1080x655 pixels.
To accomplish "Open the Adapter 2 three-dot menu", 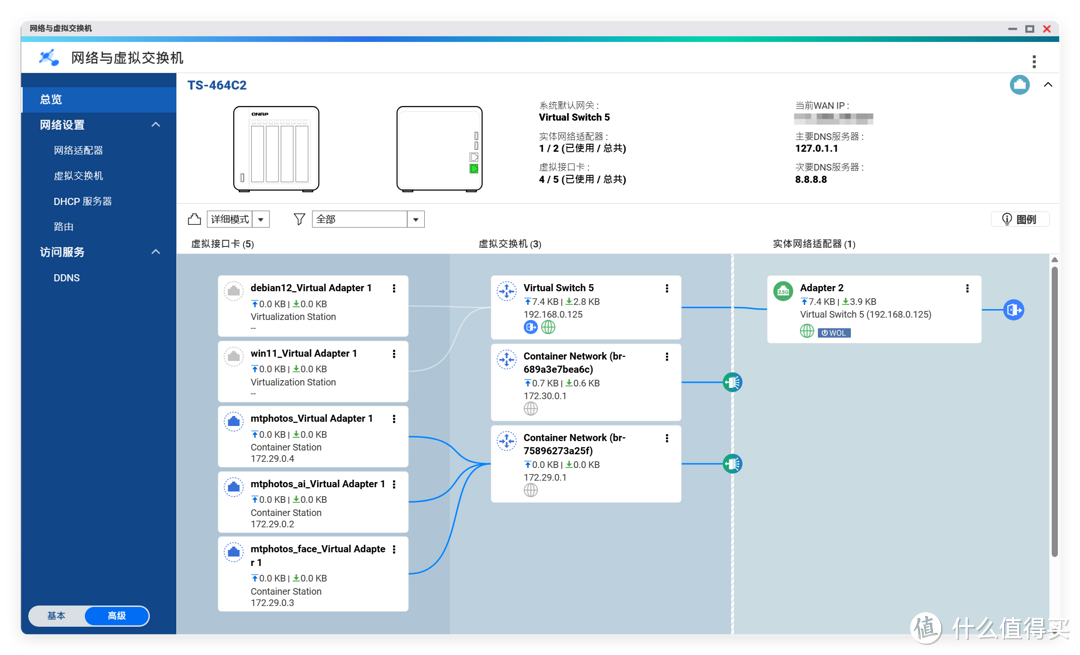I will 967,288.
